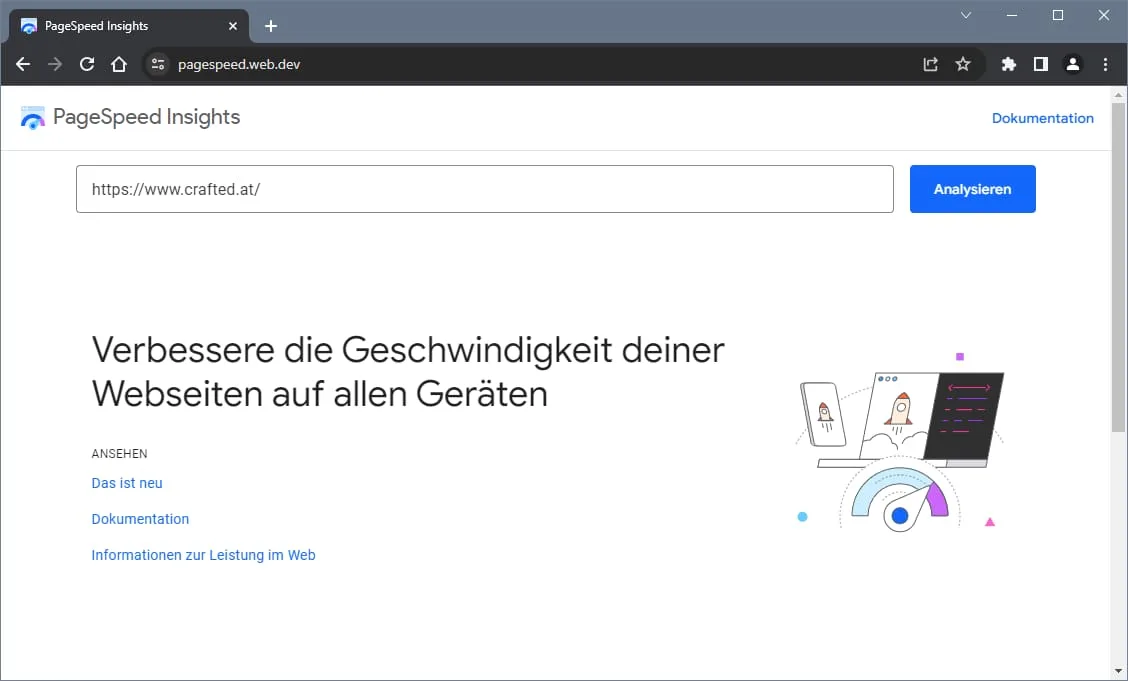
Task: Open Chrome's three-dot menu
Action: point(1105,65)
